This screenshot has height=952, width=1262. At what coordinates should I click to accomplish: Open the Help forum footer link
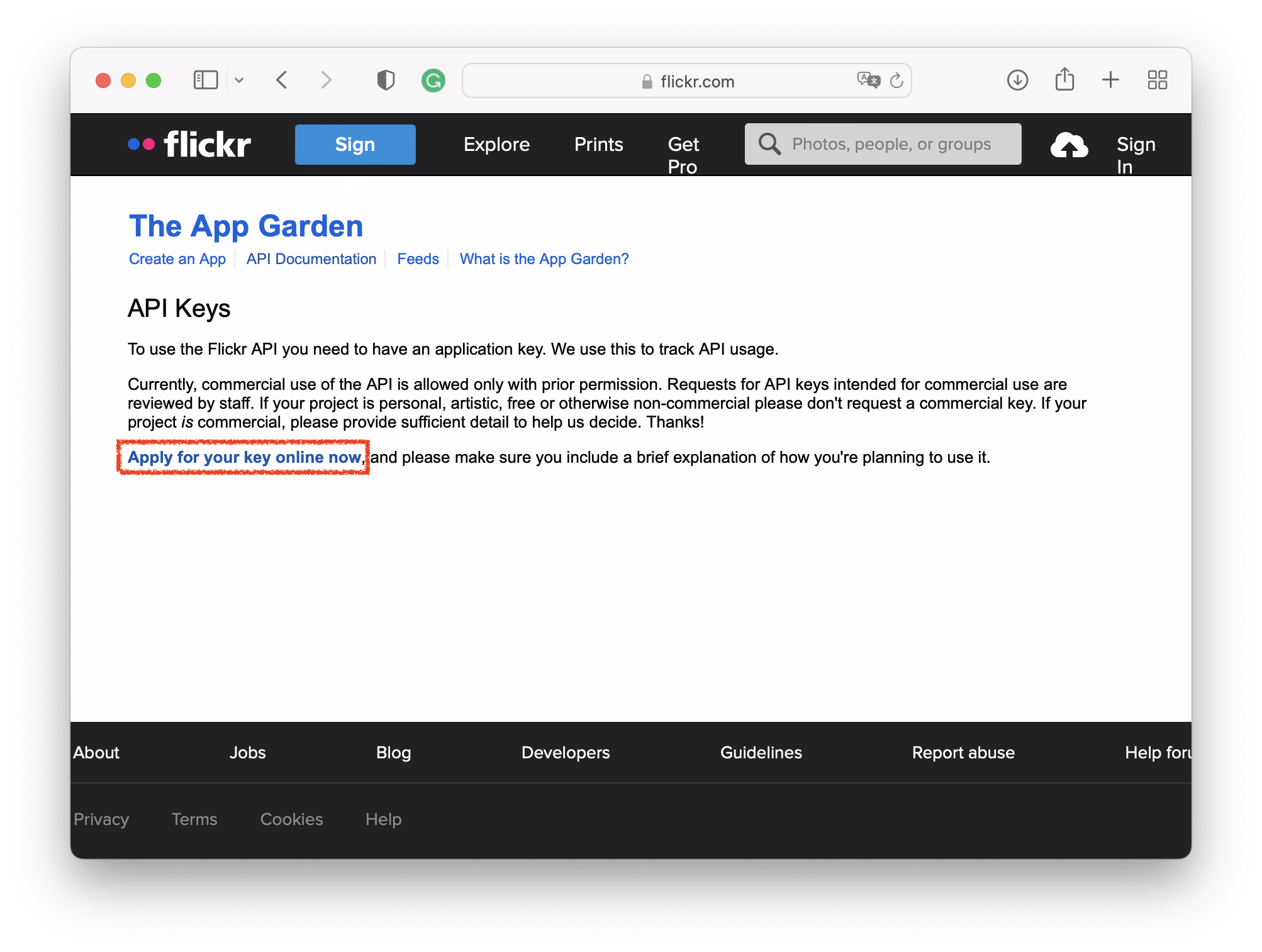pyautogui.click(x=1158, y=753)
